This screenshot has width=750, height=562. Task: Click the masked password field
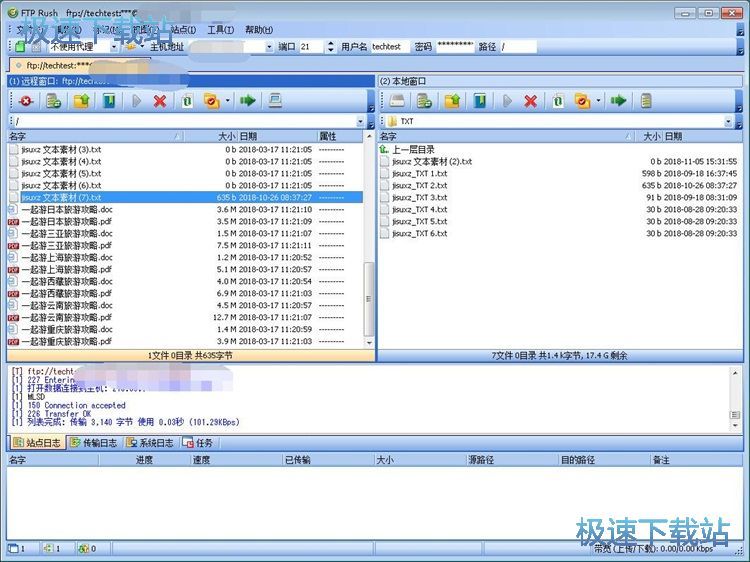pos(455,47)
